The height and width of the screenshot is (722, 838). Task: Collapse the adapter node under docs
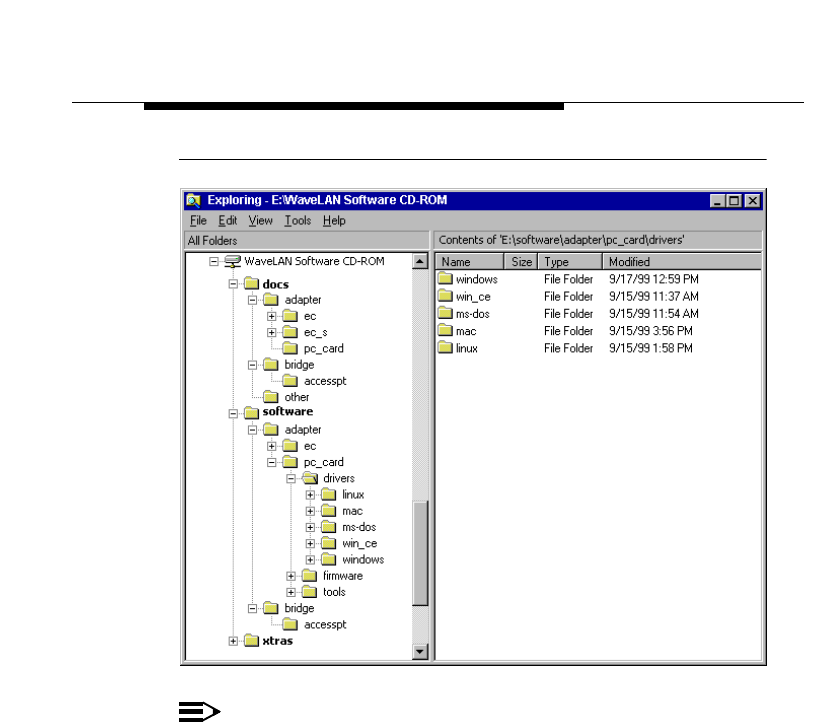coord(252,300)
